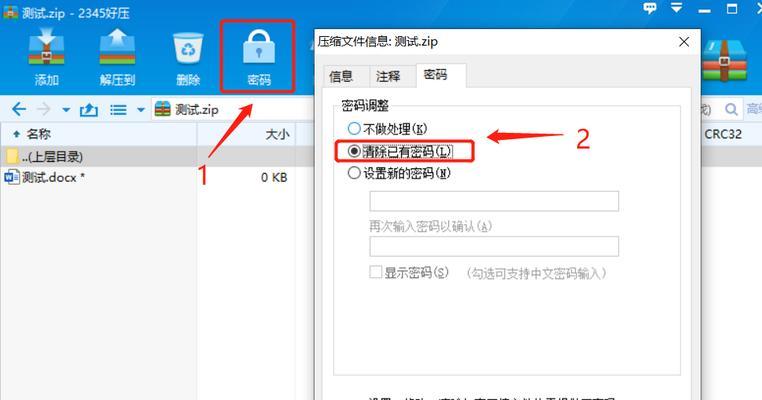Select 设置新的密码(N) radio option
The image size is (762, 400).
click(354, 173)
